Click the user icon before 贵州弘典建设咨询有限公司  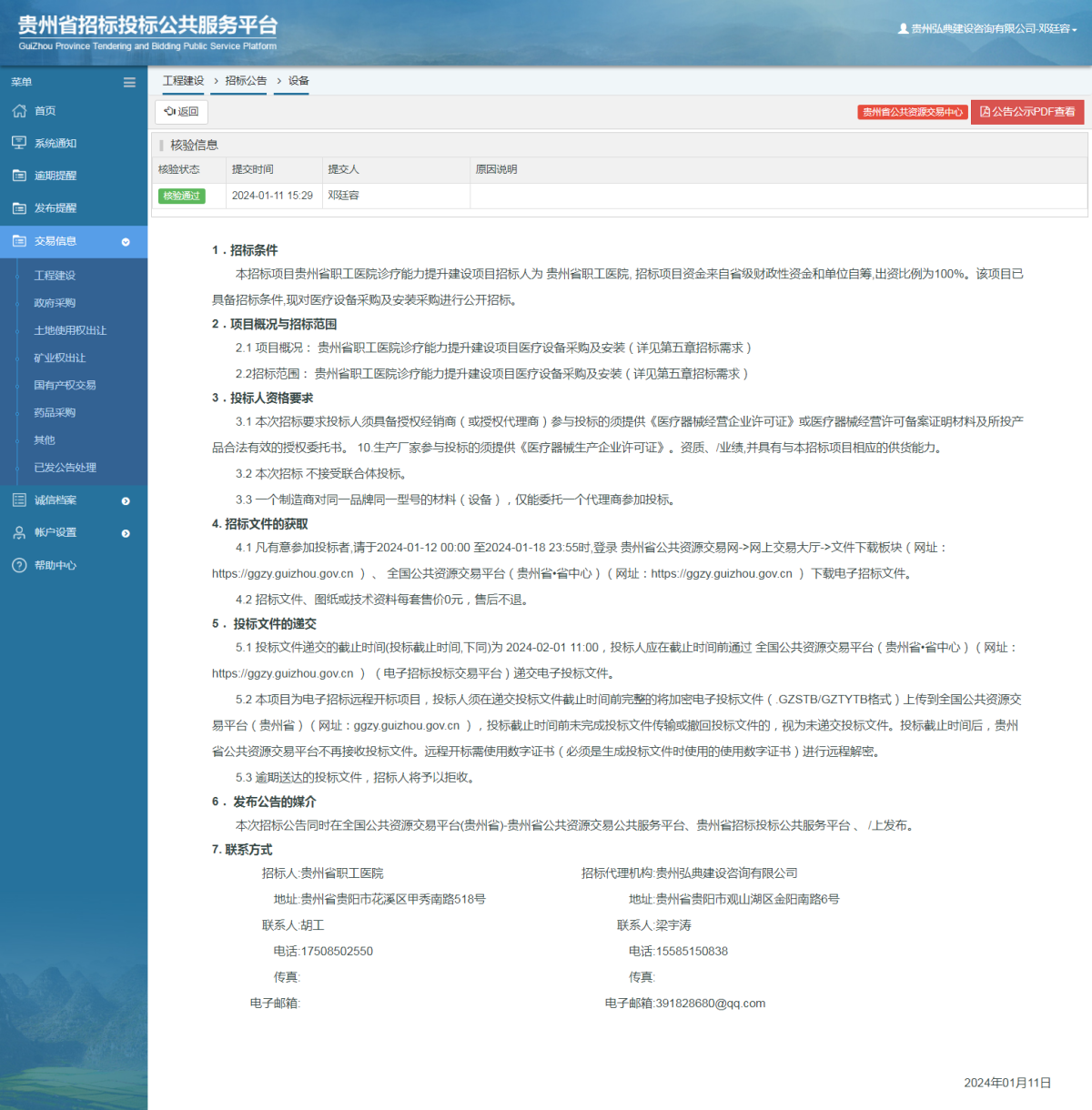pyautogui.click(x=901, y=28)
